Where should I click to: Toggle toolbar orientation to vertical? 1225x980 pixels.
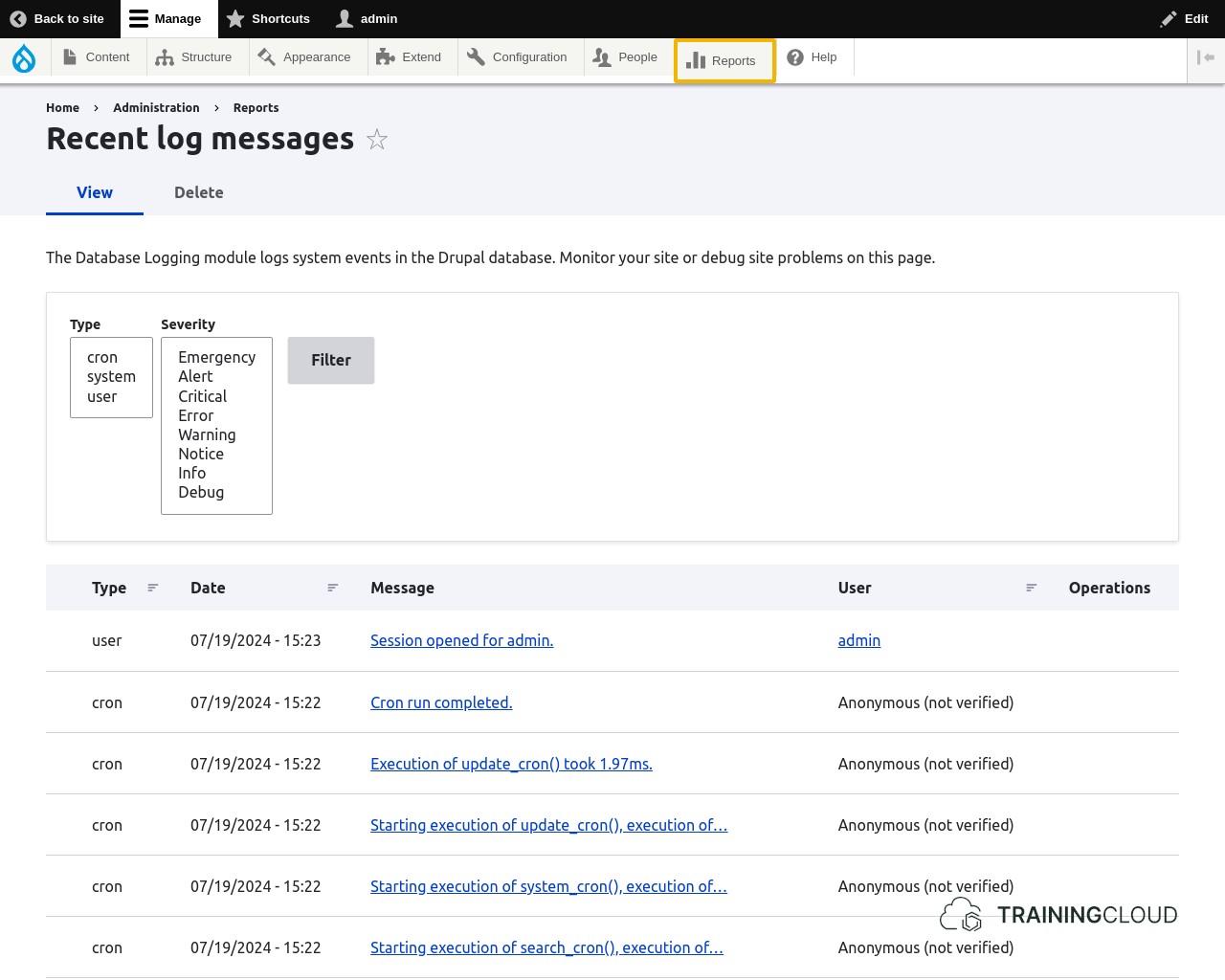click(1206, 57)
